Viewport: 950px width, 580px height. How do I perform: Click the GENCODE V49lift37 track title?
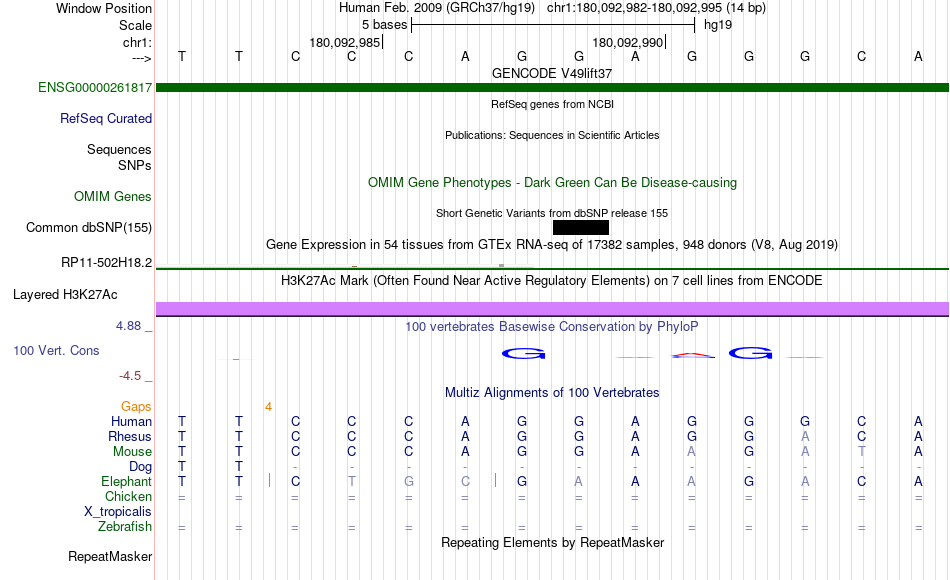pos(552,73)
